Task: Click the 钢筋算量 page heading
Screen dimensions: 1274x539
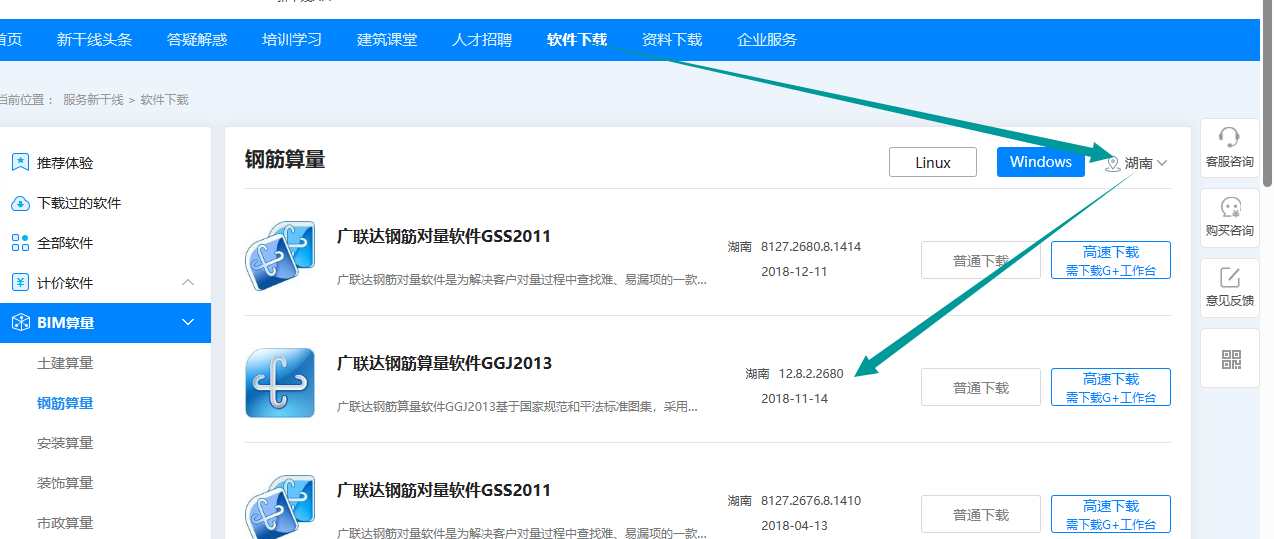Action: [x=285, y=160]
